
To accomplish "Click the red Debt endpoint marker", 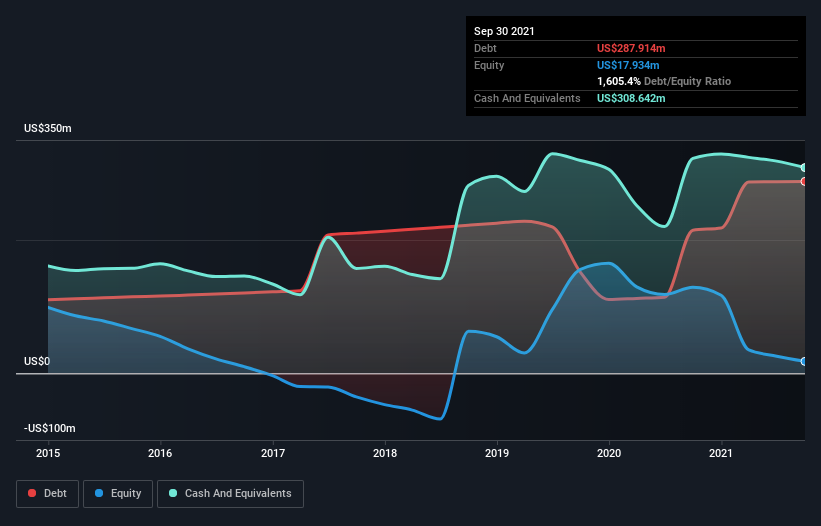I will point(804,182).
